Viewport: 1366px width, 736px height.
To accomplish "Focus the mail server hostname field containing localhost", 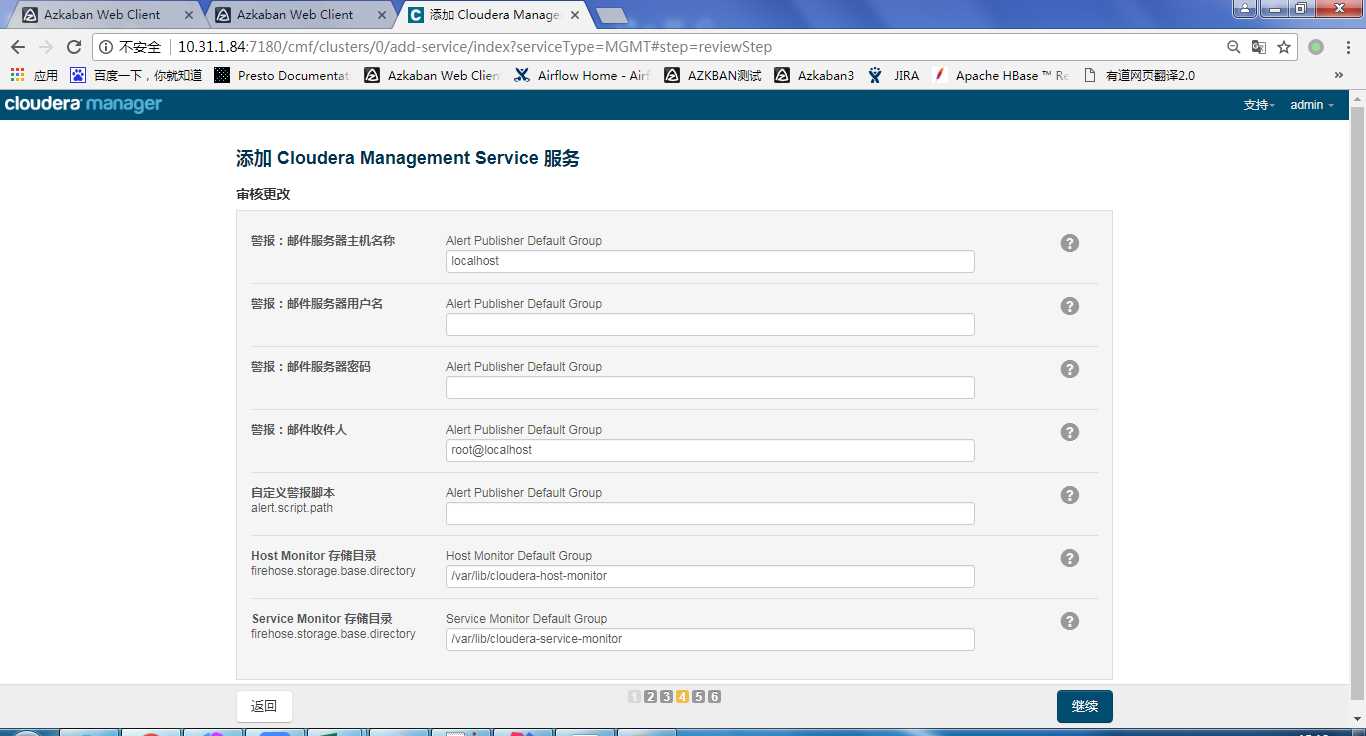I will tap(710, 261).
